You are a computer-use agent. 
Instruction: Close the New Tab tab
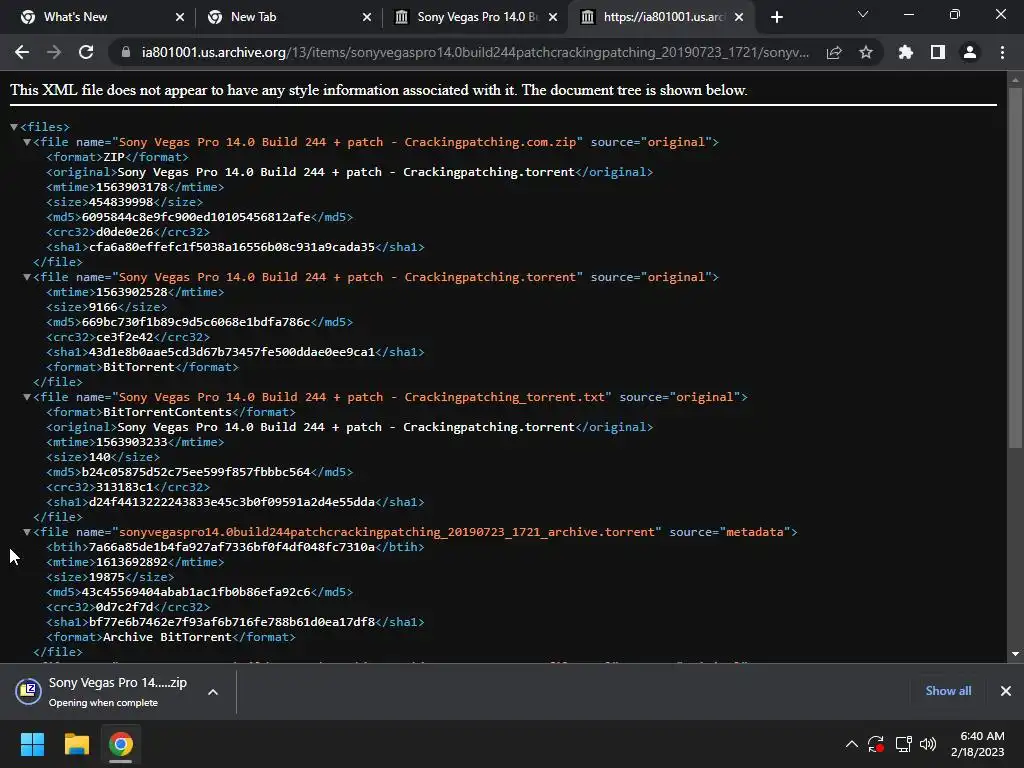click(367, 17)
